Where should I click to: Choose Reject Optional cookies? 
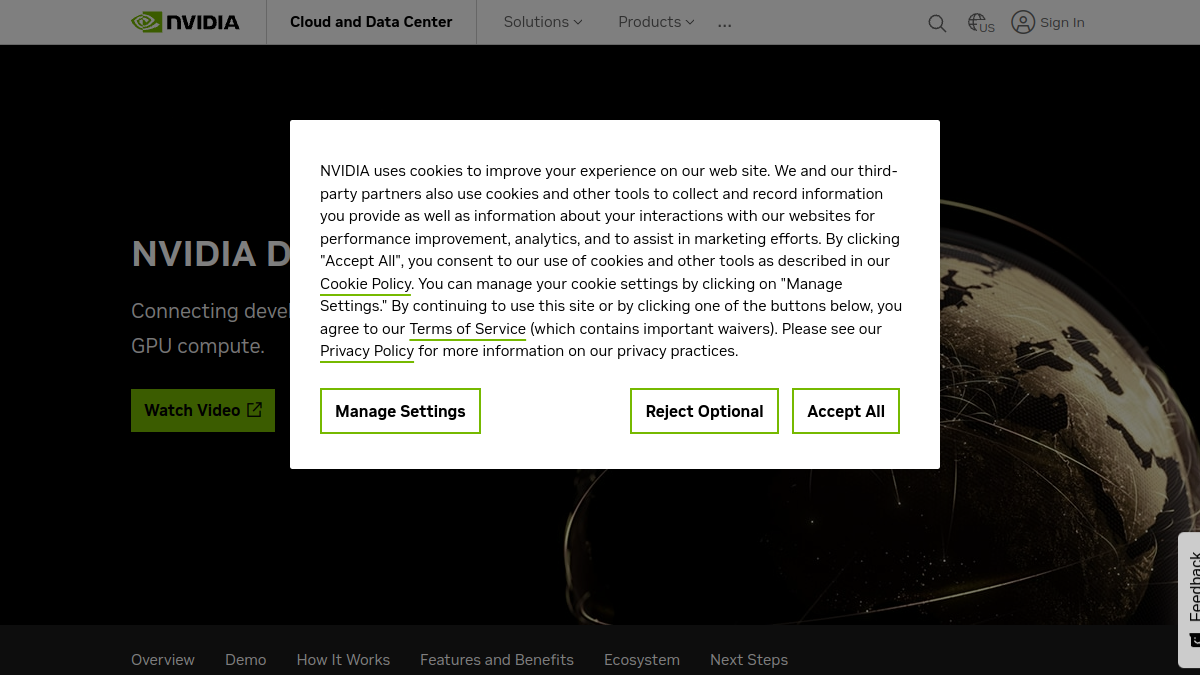704,411
